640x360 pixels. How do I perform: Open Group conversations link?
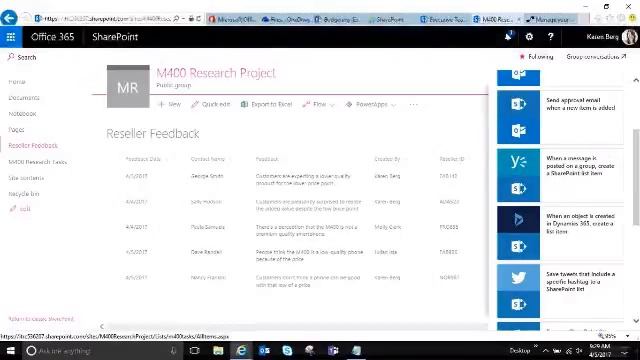(596, 57)
